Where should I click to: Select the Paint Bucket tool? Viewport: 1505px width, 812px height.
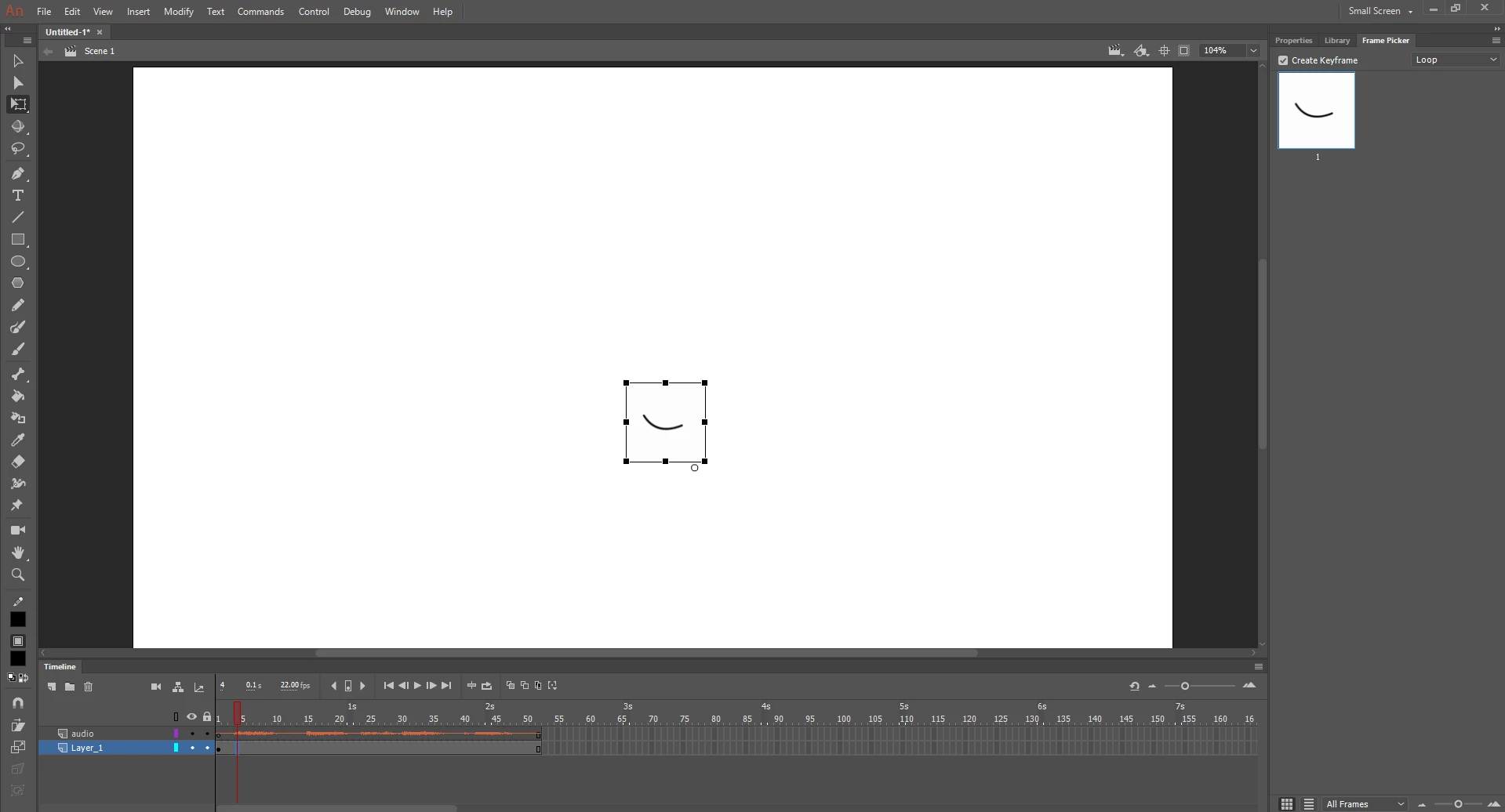point(18,396)
